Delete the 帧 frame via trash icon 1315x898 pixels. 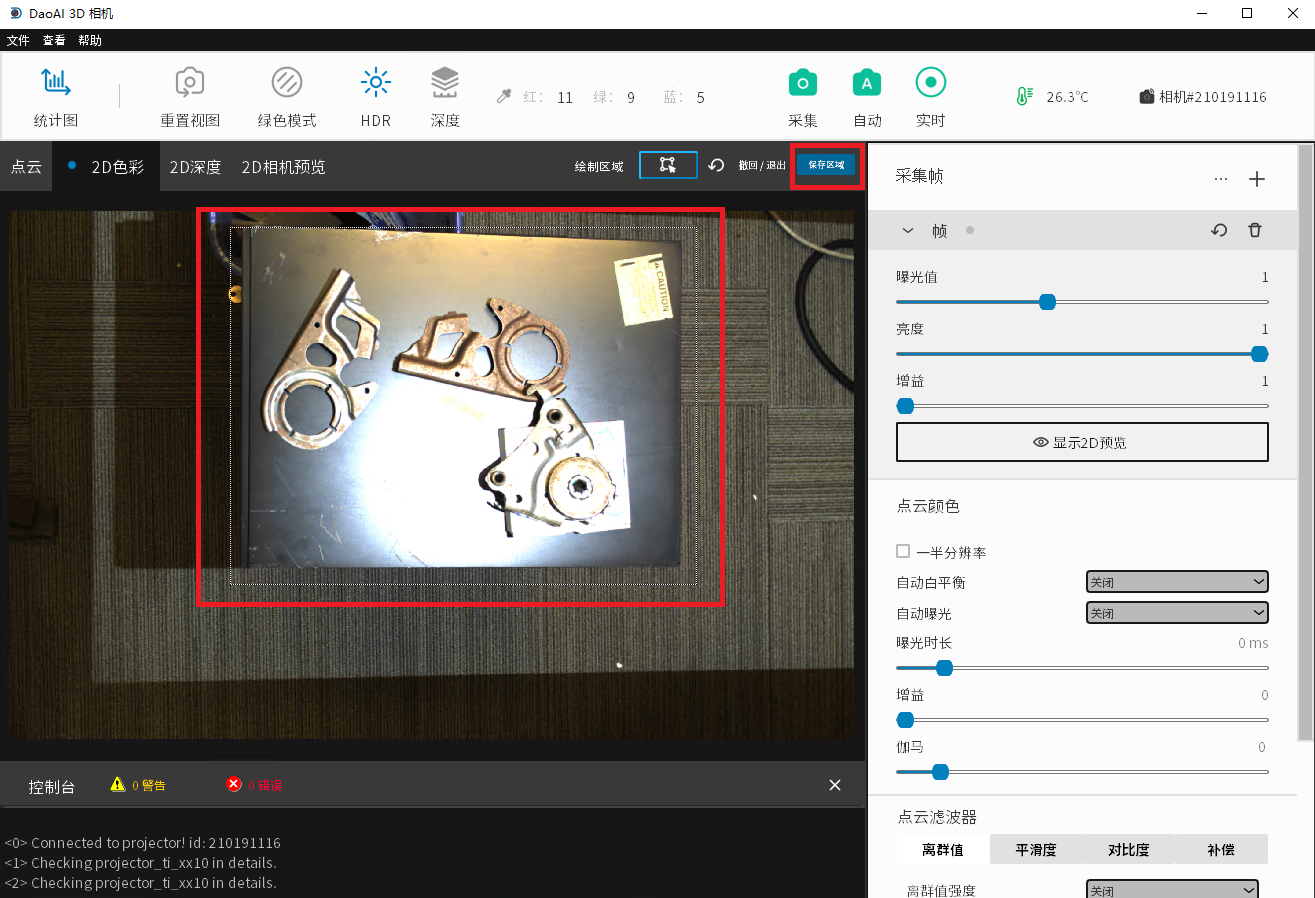coord(1255,230)
